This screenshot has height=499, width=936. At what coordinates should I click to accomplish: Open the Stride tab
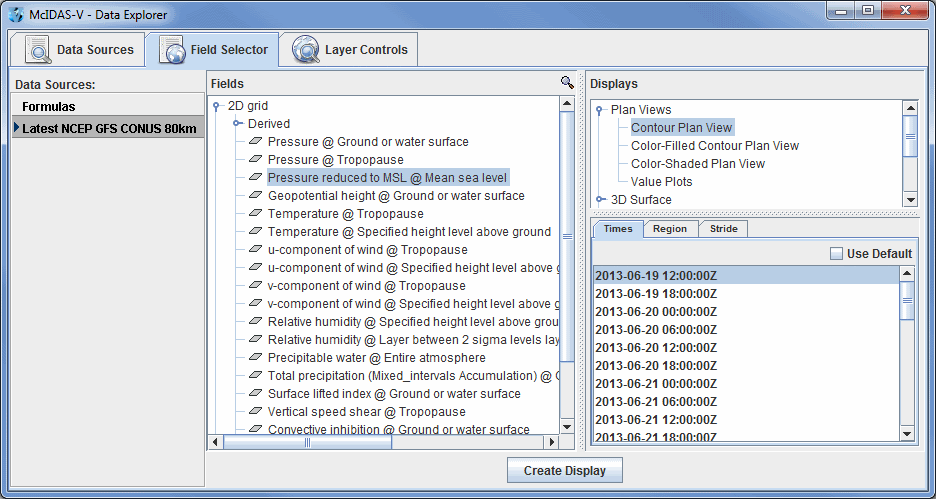723,229
